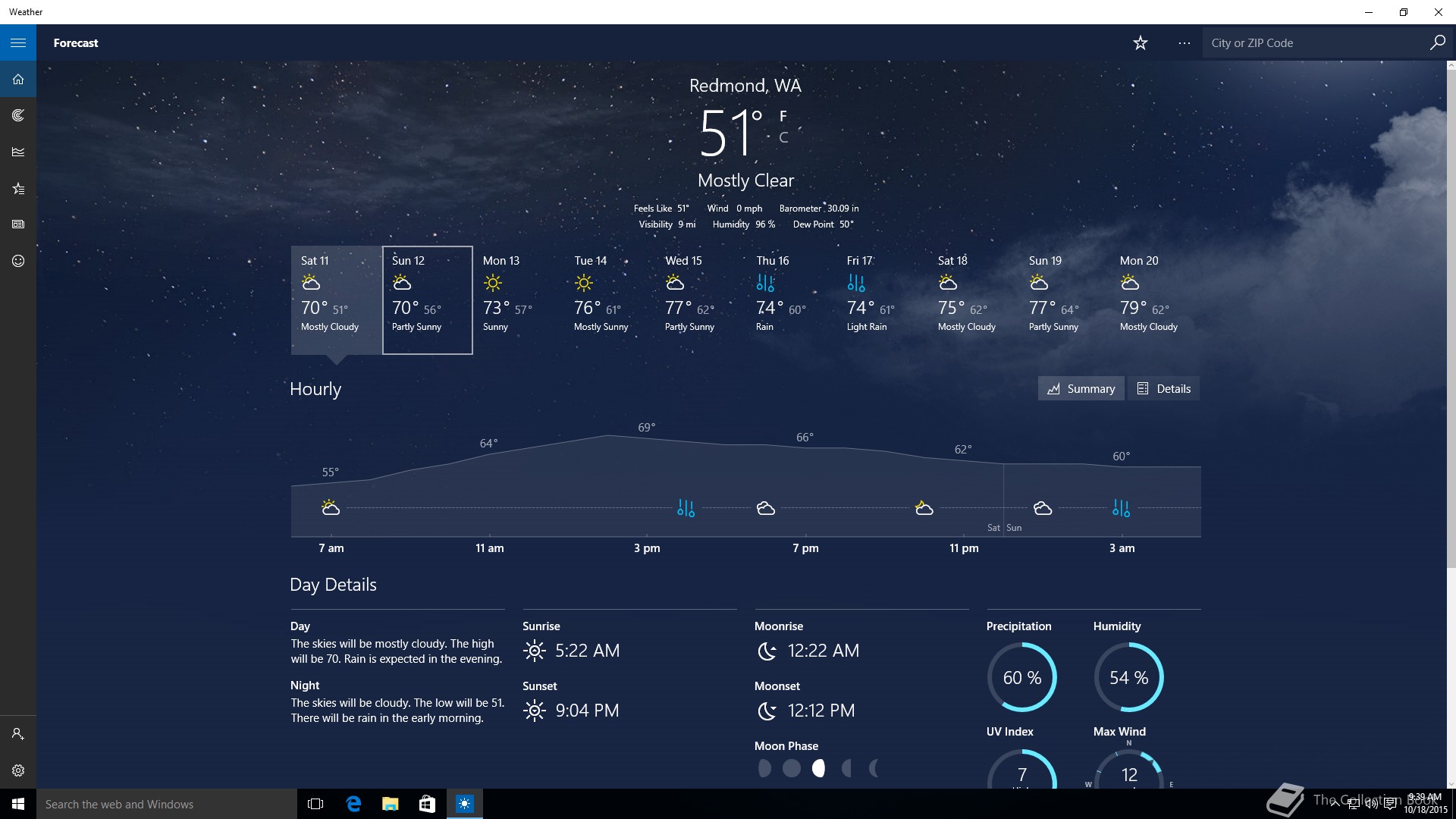Open the Send Feedback smiley icon

[18, 261]
